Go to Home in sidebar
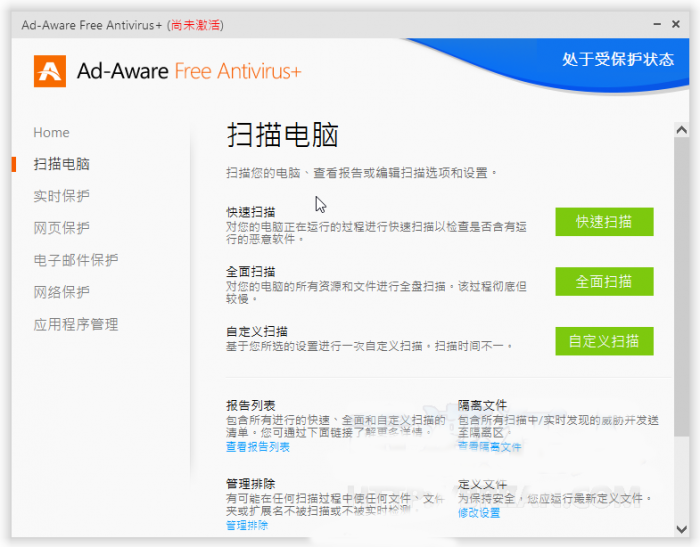The width and height of the screenshot is (700, 547). point(51,133)
